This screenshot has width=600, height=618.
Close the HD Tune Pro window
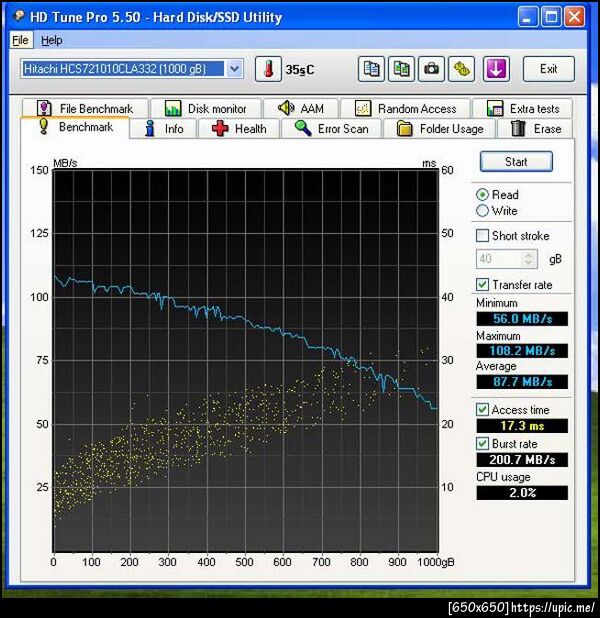(x=574, y=17)
